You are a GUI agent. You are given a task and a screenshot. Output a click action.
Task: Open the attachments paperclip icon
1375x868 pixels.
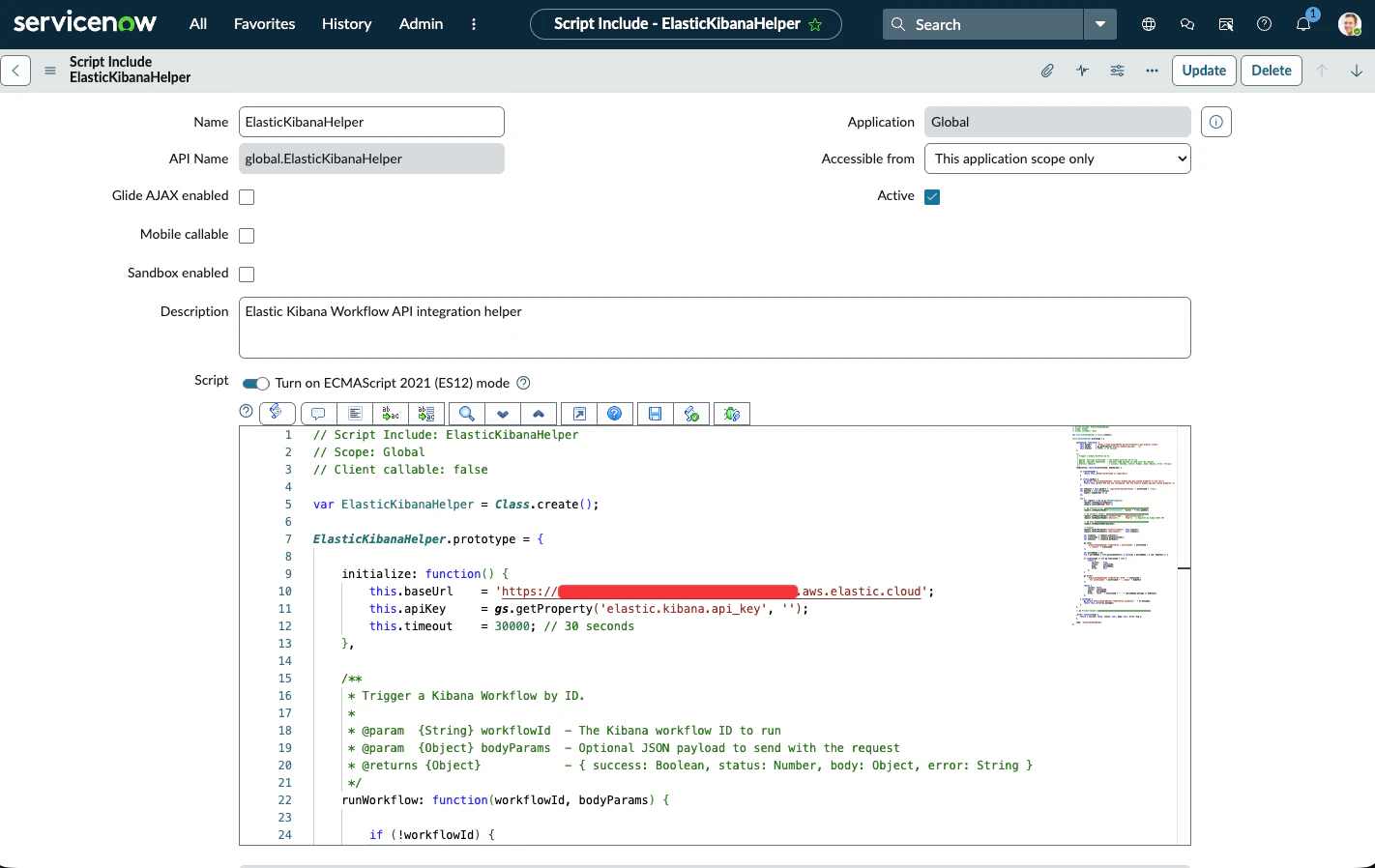(x=1047, y=71)
